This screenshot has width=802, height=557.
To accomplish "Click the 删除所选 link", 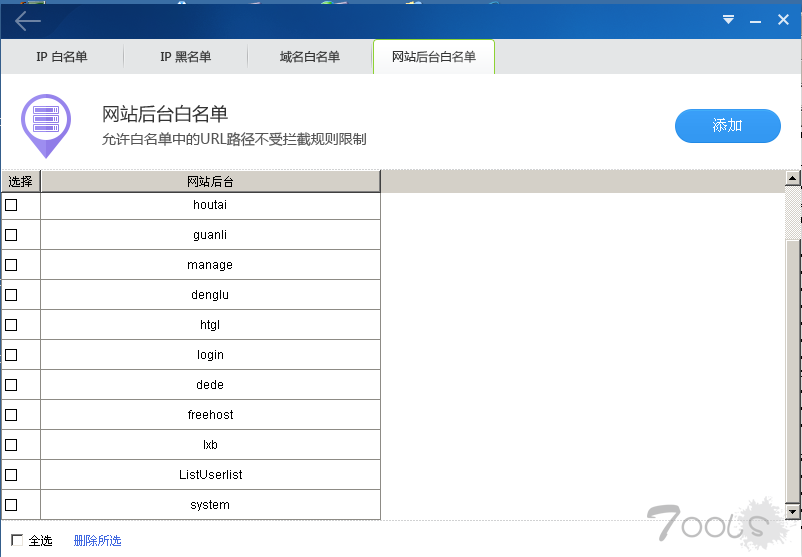I will coord(97,541).
